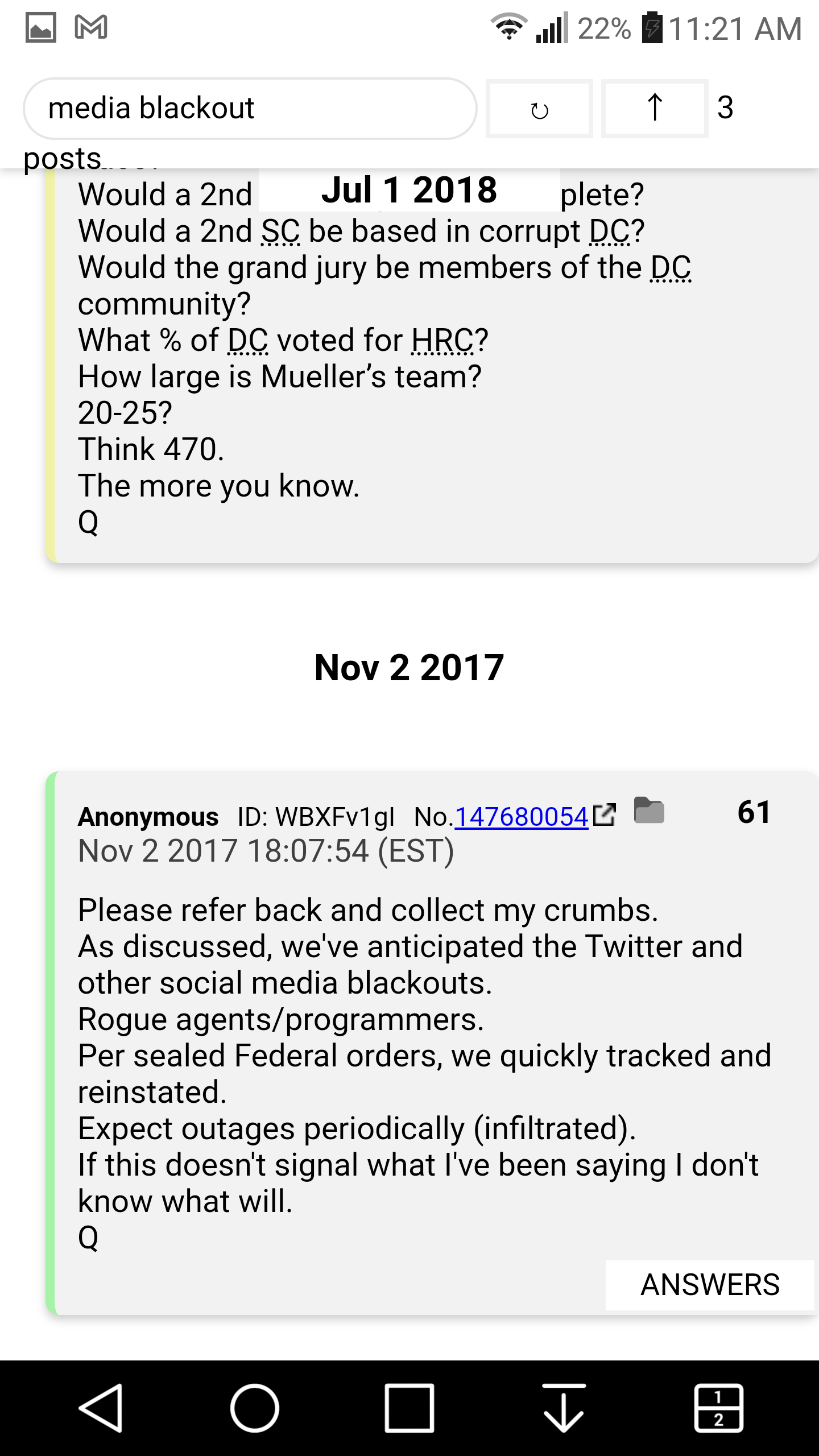This screenshot has height=1456, width=819.
Task: Tap the Nov 2 2017 date heading
Action: 409,667
